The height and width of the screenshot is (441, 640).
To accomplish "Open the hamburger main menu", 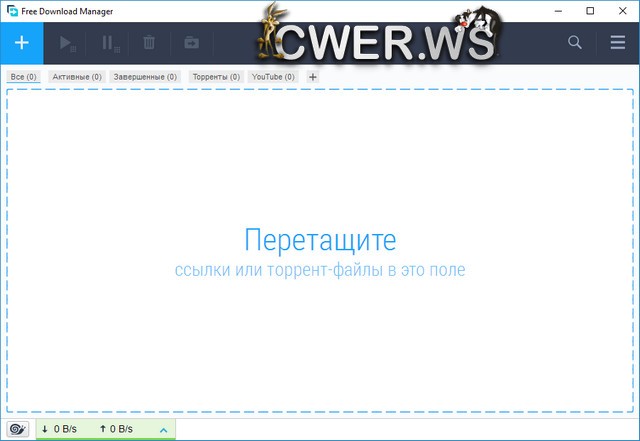I will click(x=617, y=43).
